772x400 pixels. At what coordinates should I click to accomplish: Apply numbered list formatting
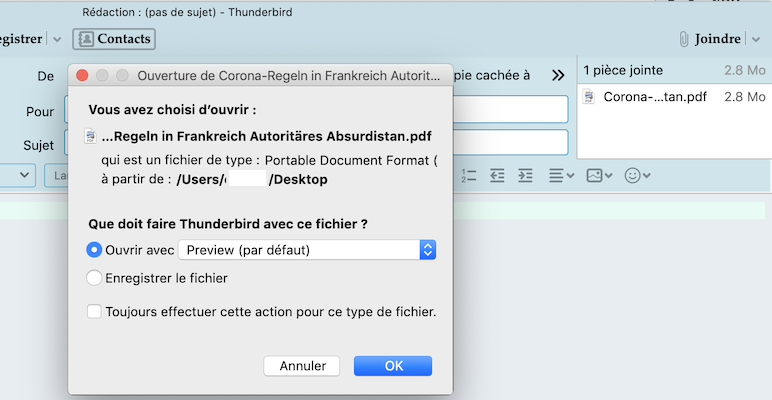[468, 175]
